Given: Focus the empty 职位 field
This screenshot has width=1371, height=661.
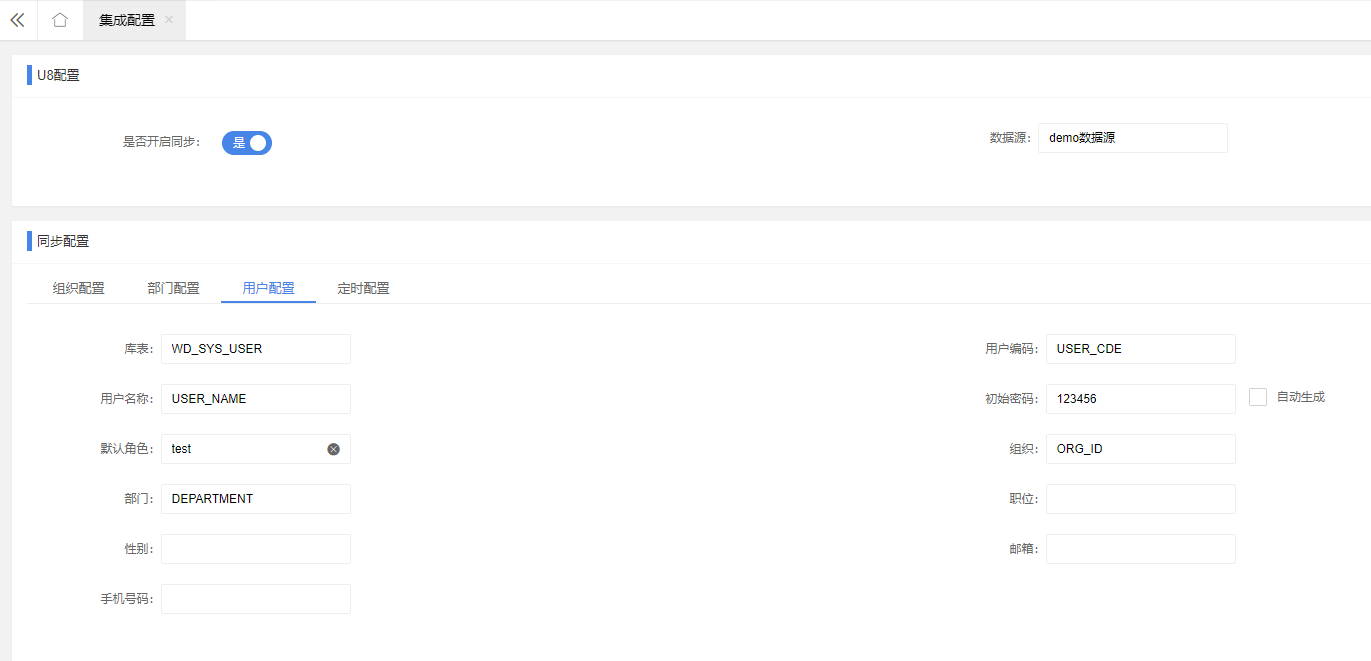Looking at the screenshot, I should point(1140,499).
